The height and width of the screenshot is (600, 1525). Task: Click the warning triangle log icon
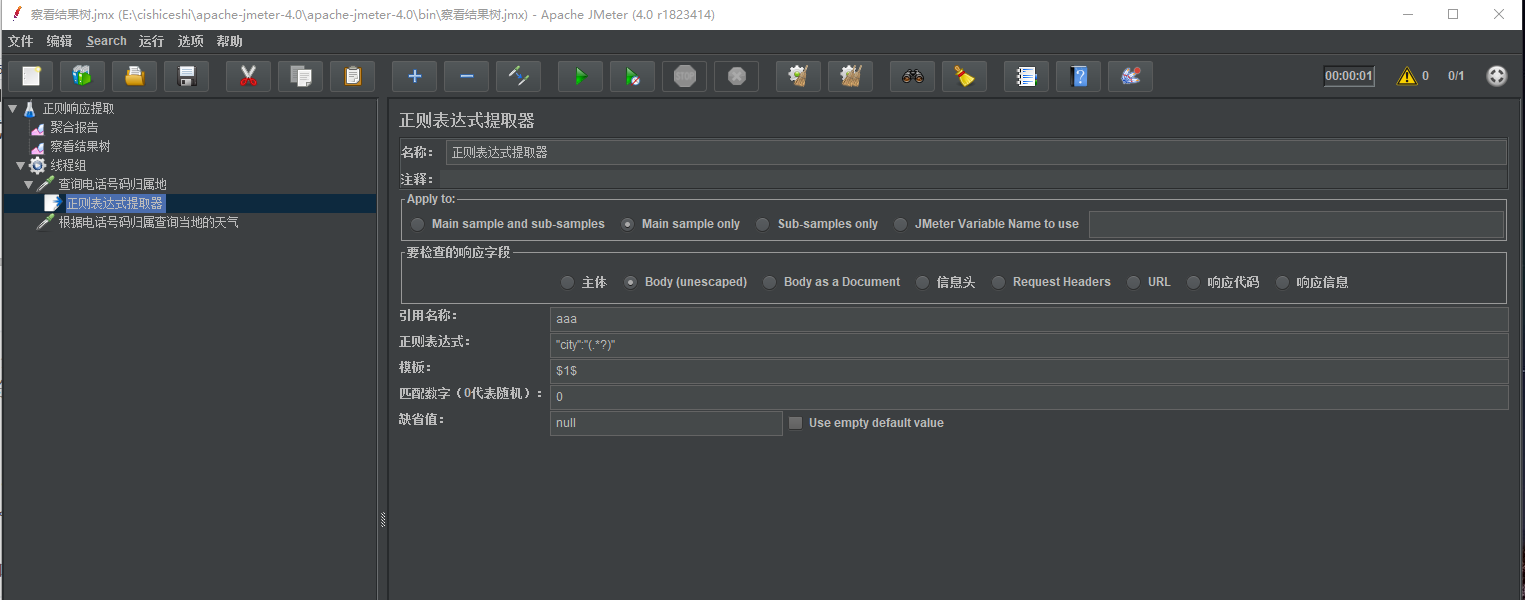1407,76
